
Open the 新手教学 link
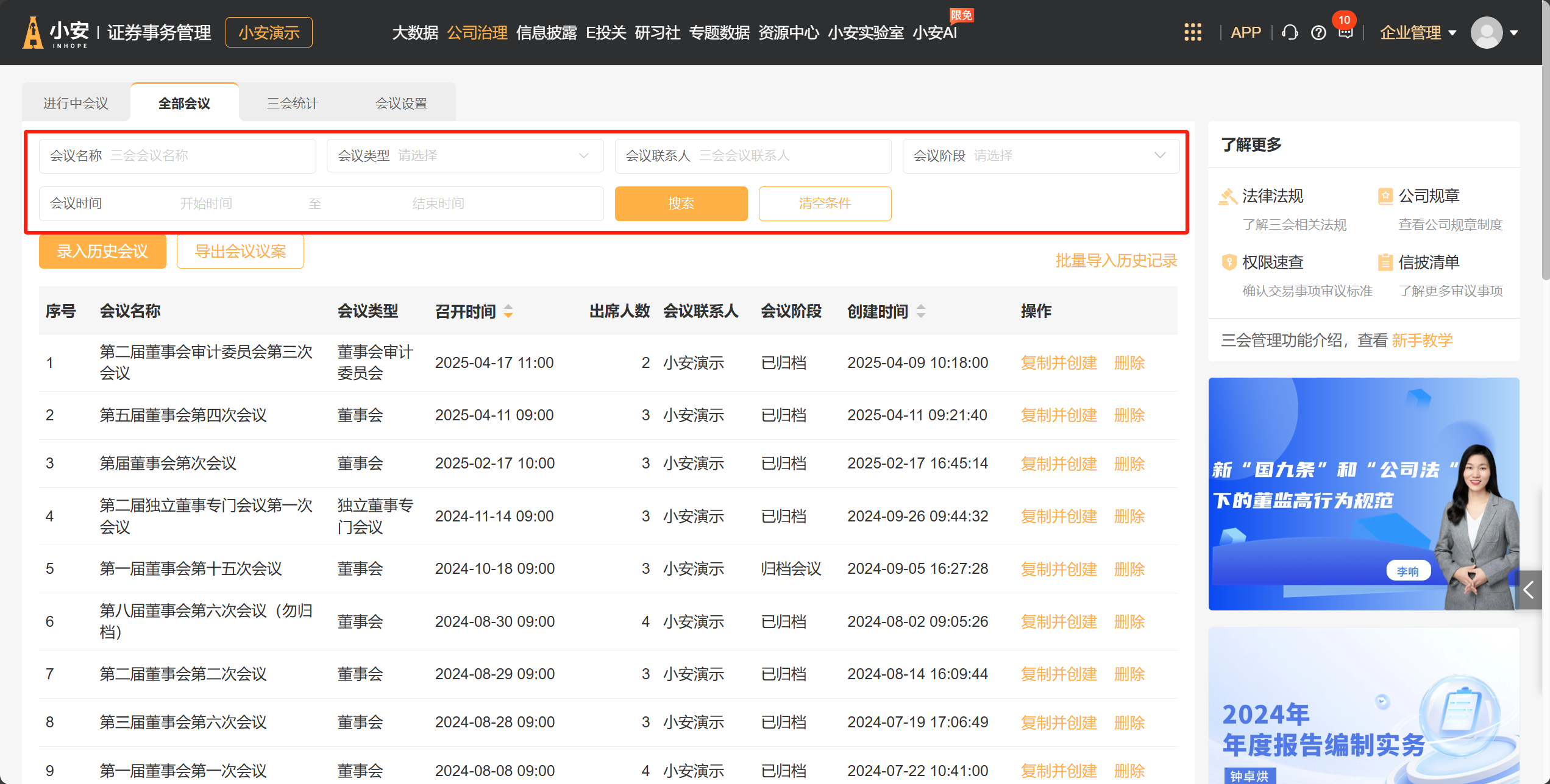click(x=1423, y=340)
